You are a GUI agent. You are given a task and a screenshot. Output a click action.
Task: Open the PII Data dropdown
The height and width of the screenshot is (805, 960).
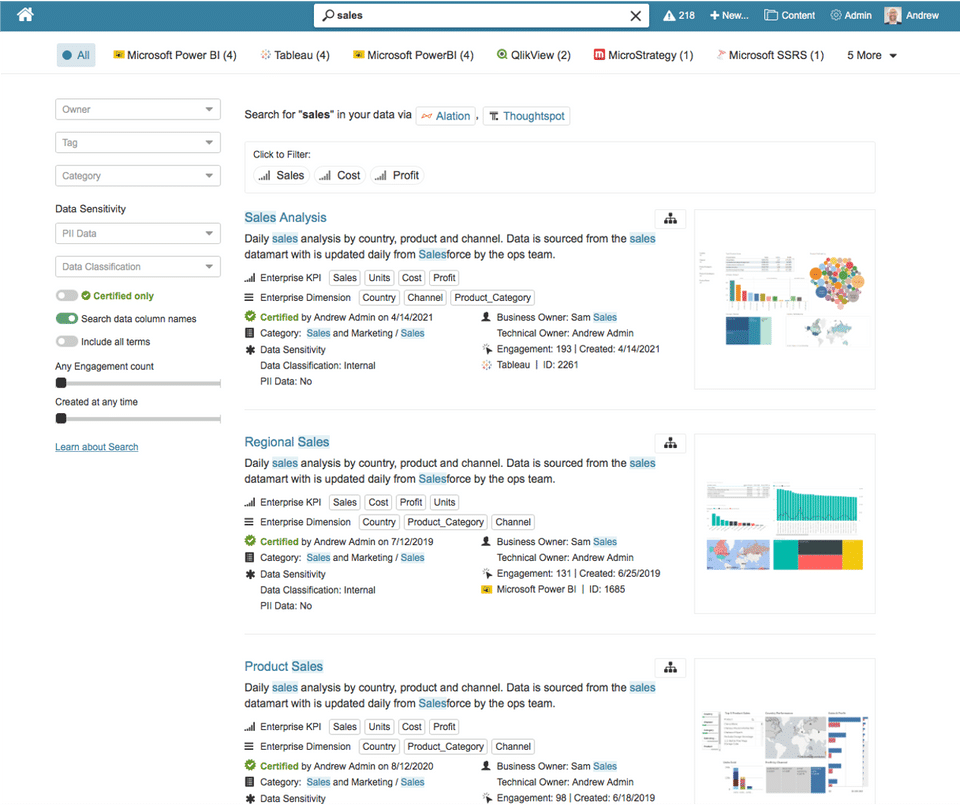point(138,233)
